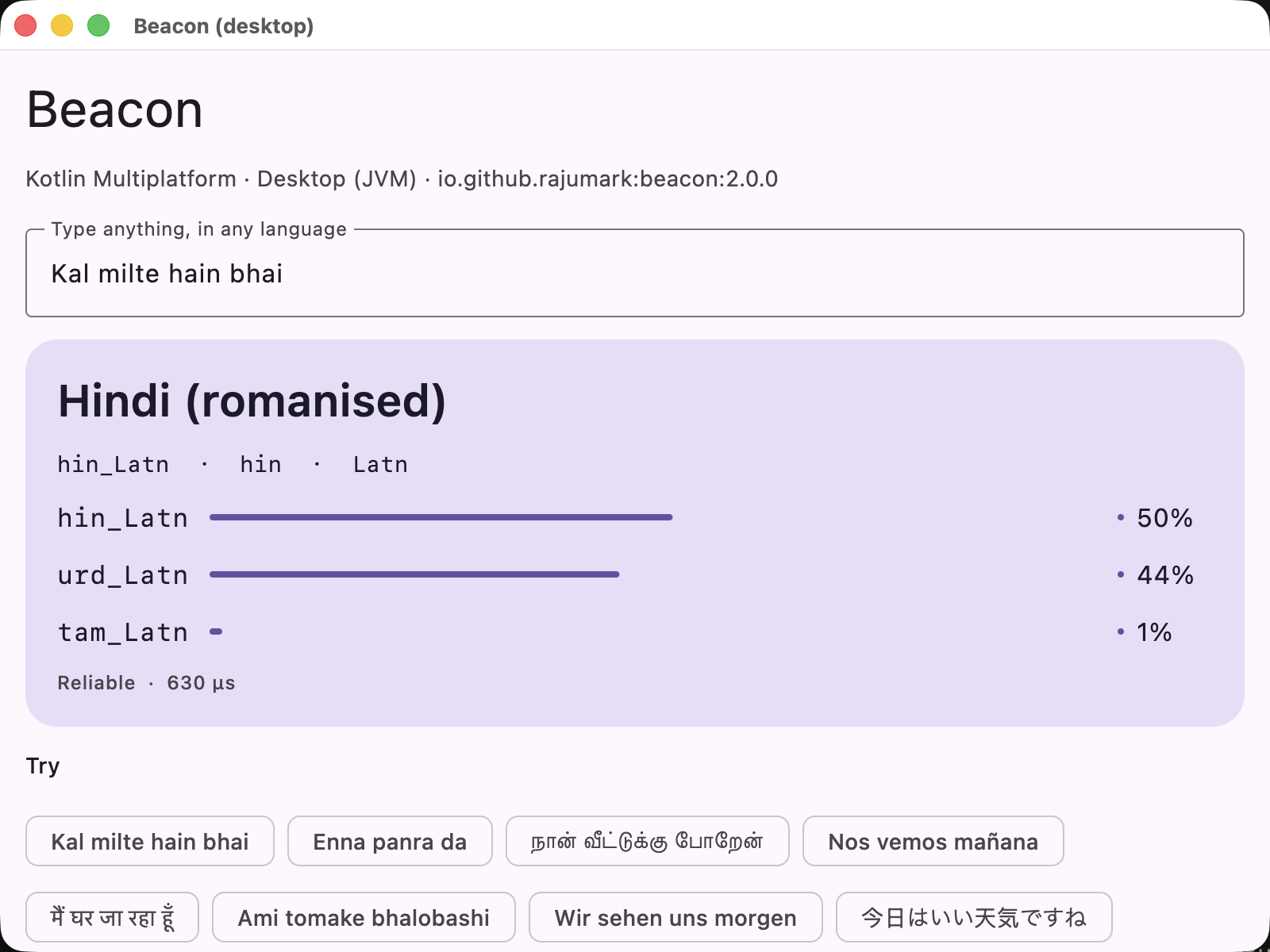1270x952 pixels.
Task: Click the Beacon app title heading
Action: pyautogui.click(x=114, y=109)
